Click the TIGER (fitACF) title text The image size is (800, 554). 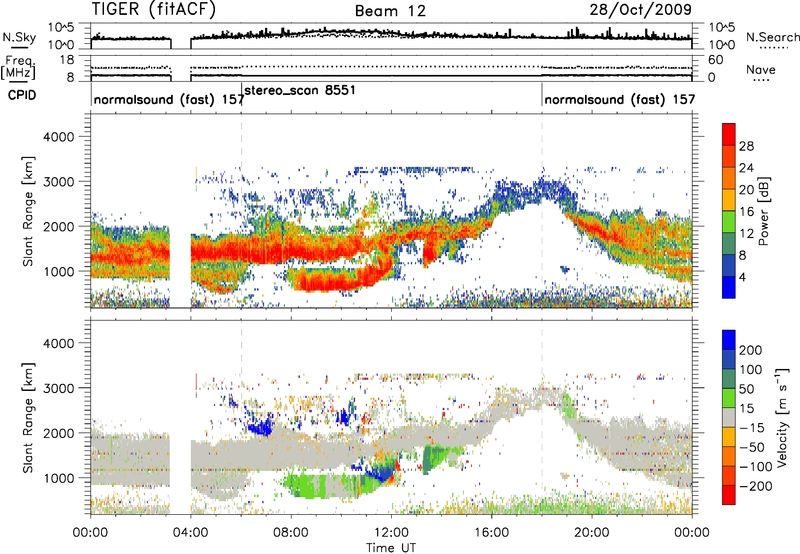click(154, 9)
